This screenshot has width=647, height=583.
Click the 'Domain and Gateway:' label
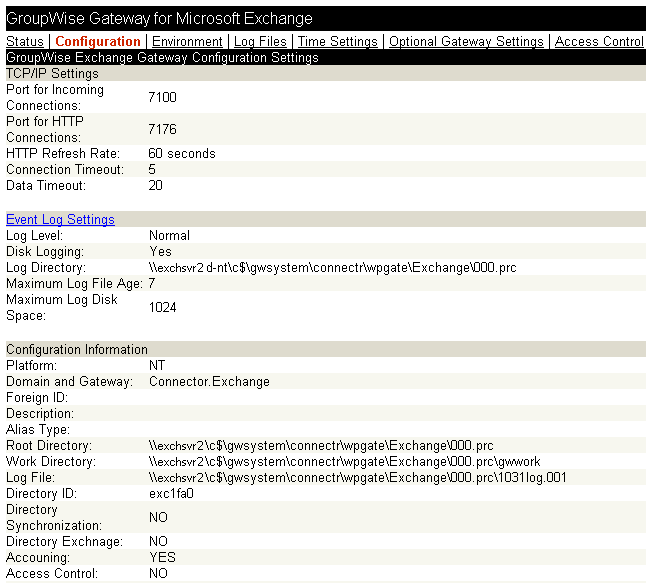coord(69,382)
